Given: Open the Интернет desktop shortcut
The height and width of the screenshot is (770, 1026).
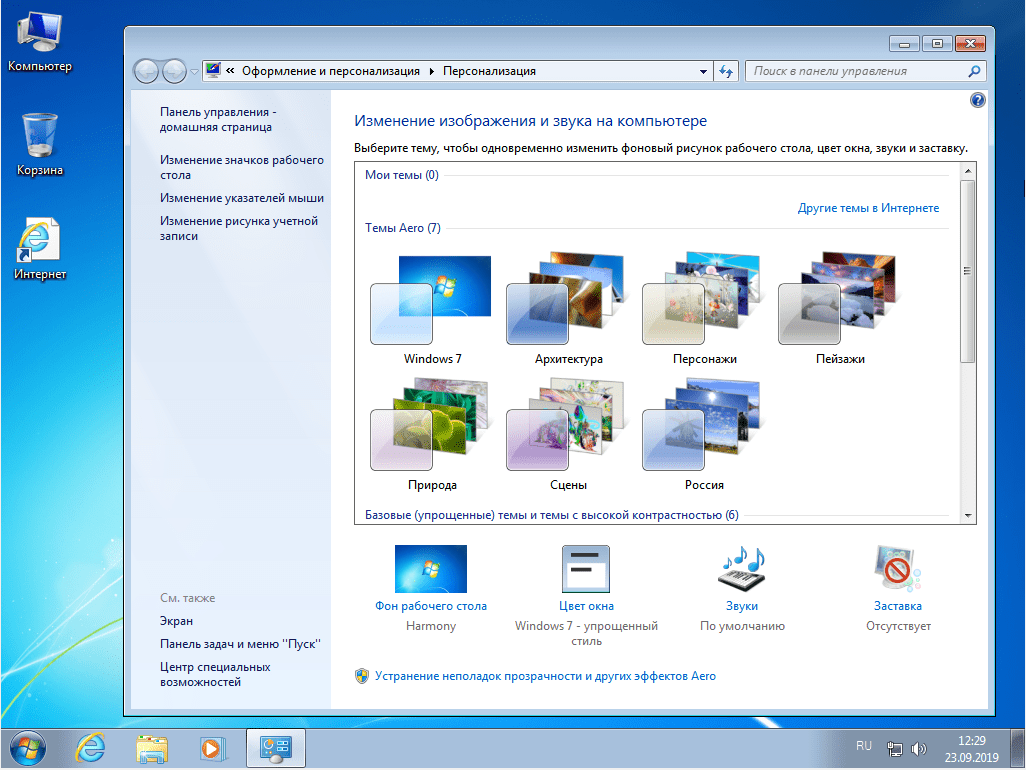Looking at the screenshot, I should point(40,249).
